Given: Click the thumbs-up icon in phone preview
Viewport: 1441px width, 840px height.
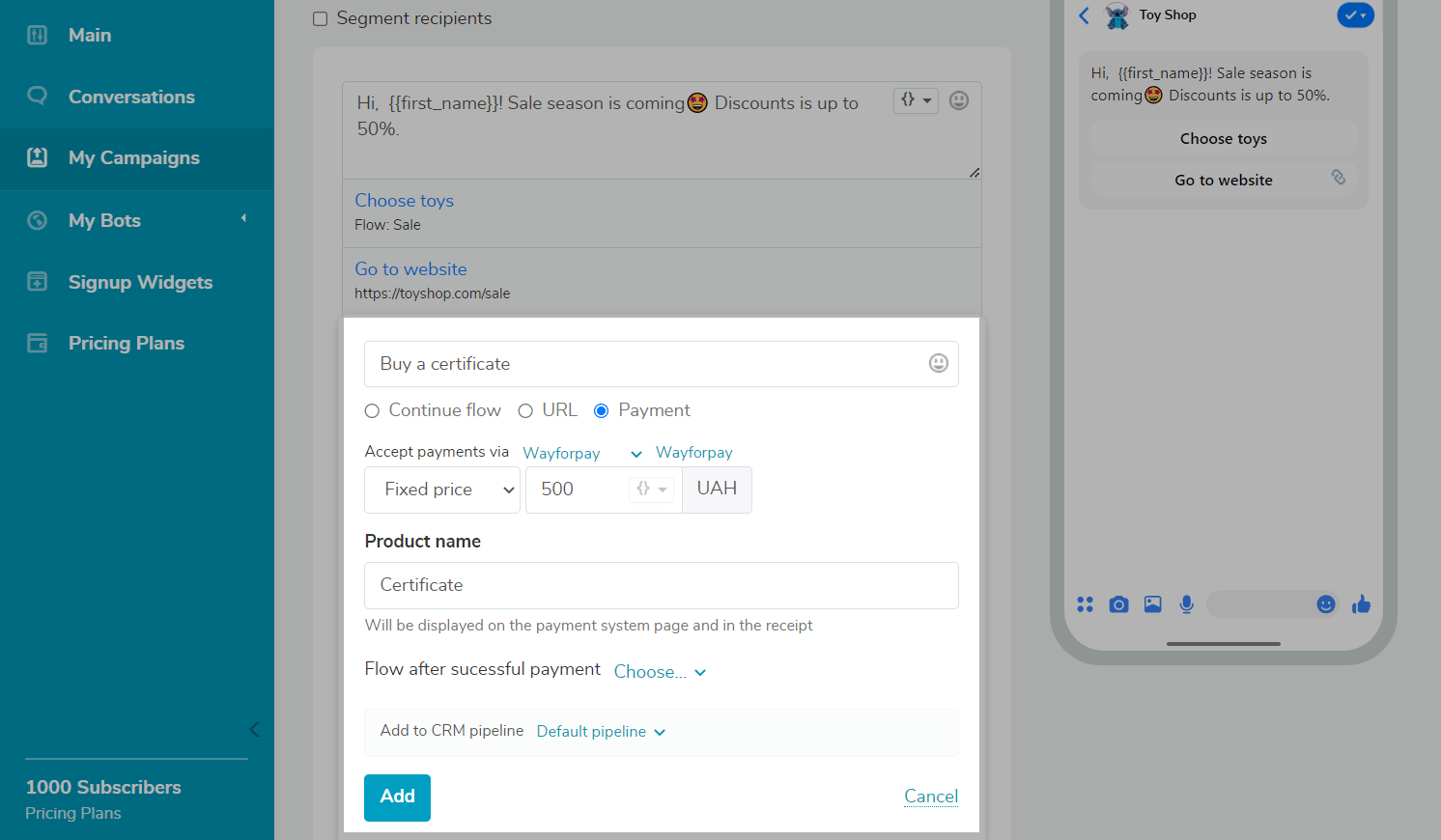Looking at the screenshot, I should [x=1361, y=604].
